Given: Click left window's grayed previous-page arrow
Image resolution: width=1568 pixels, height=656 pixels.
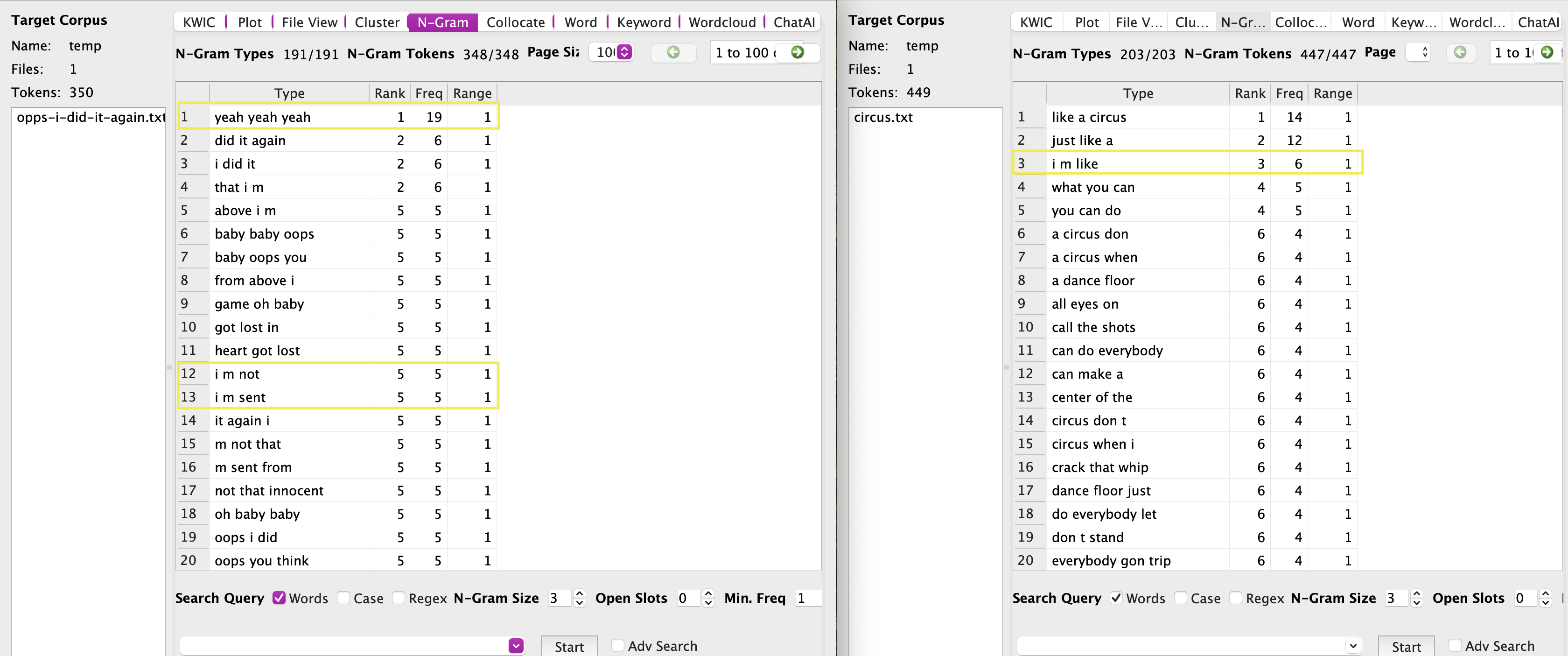Looking at the screenshot, I should click(x=672, y=52).
